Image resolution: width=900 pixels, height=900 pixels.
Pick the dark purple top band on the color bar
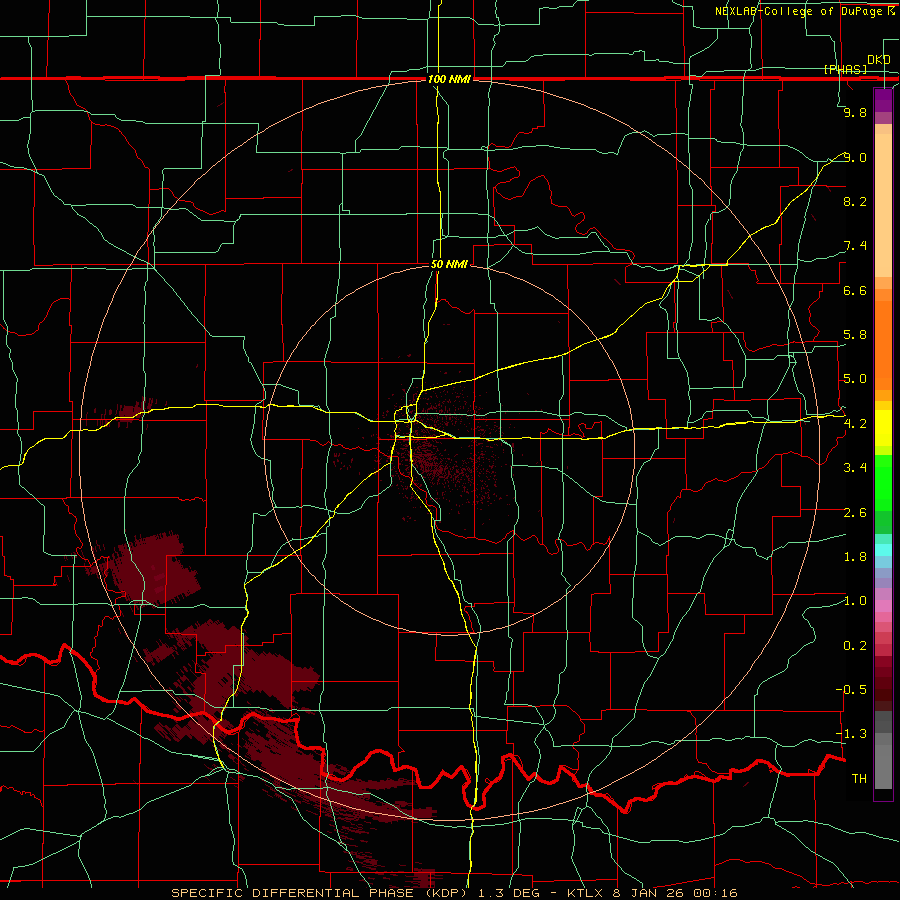(x=883, y=100)
